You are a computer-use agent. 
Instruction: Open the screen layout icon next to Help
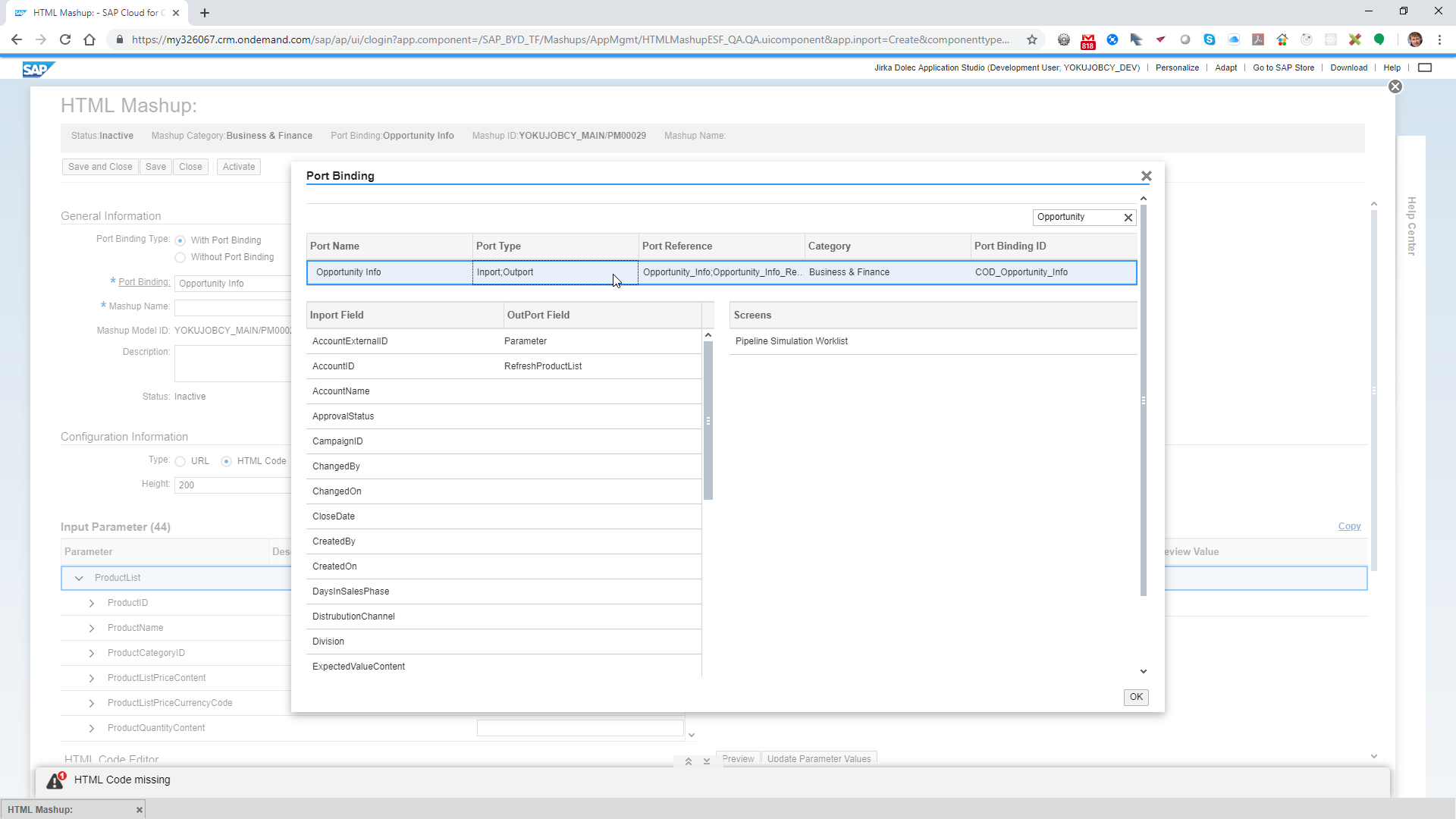click(x=1425, y=67)
